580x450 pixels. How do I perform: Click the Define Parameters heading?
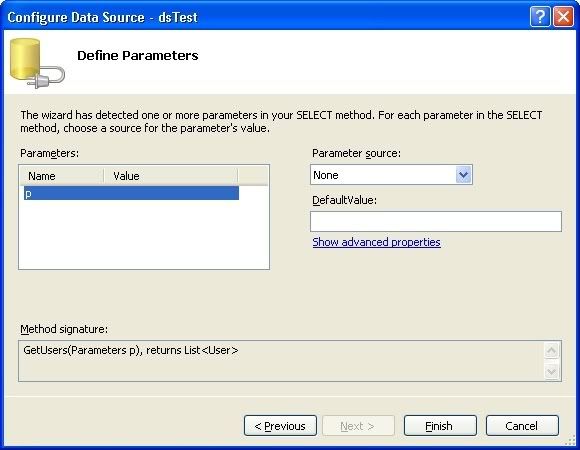coord(138,55)
